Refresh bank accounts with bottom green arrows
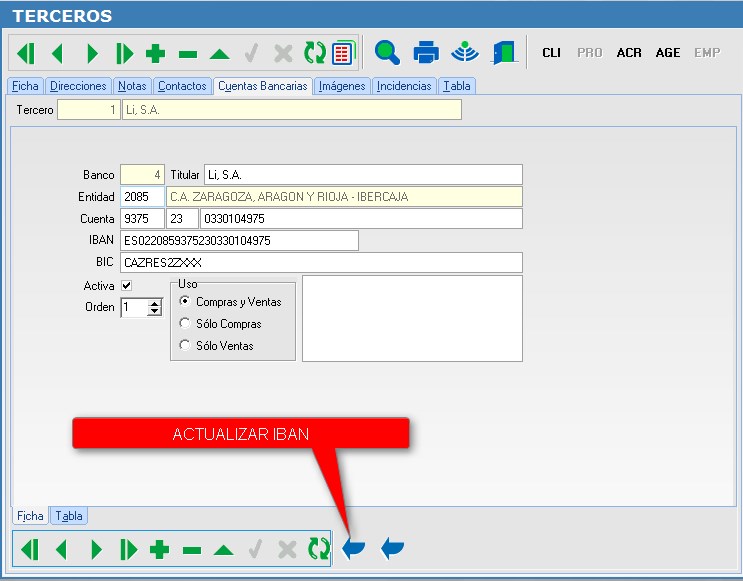This screenshot has width=743, height=581. [x=318, y=549]
